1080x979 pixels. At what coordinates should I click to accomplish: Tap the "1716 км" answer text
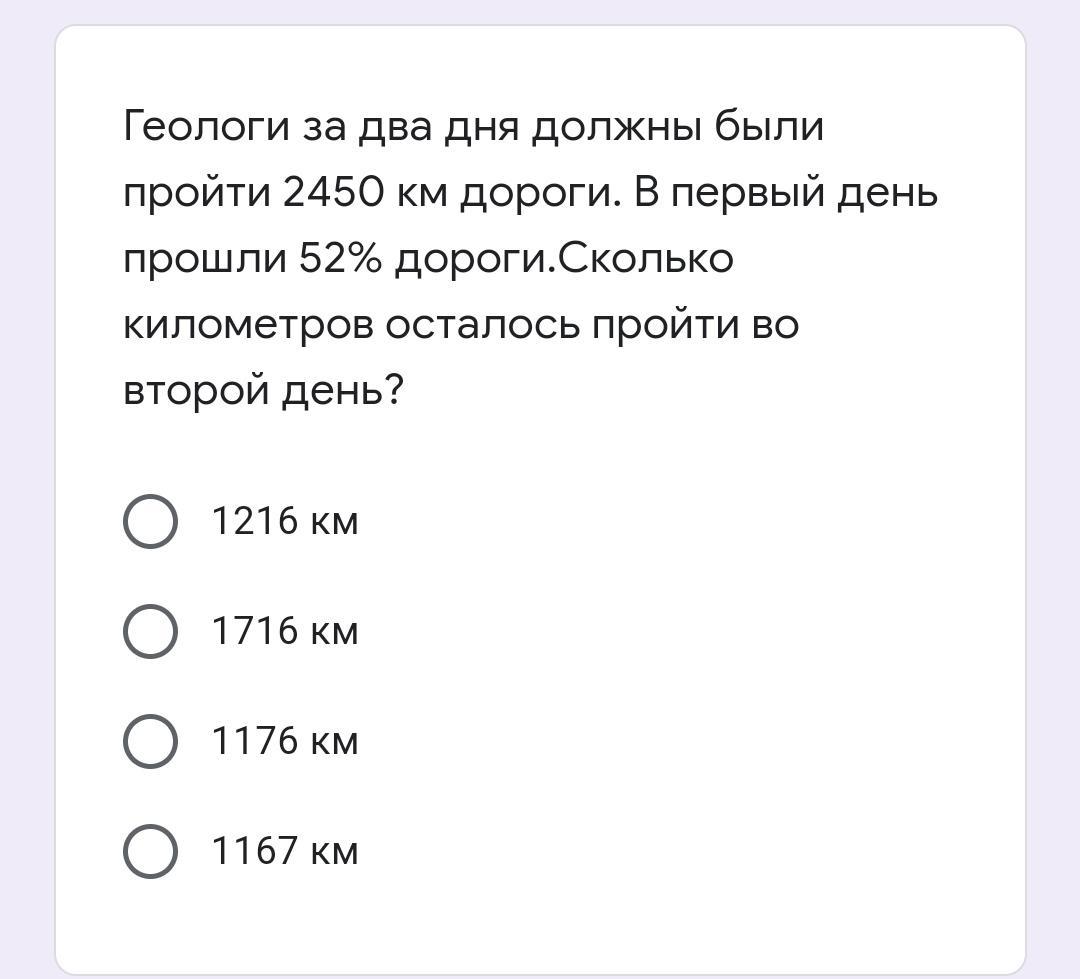point(284,631)
